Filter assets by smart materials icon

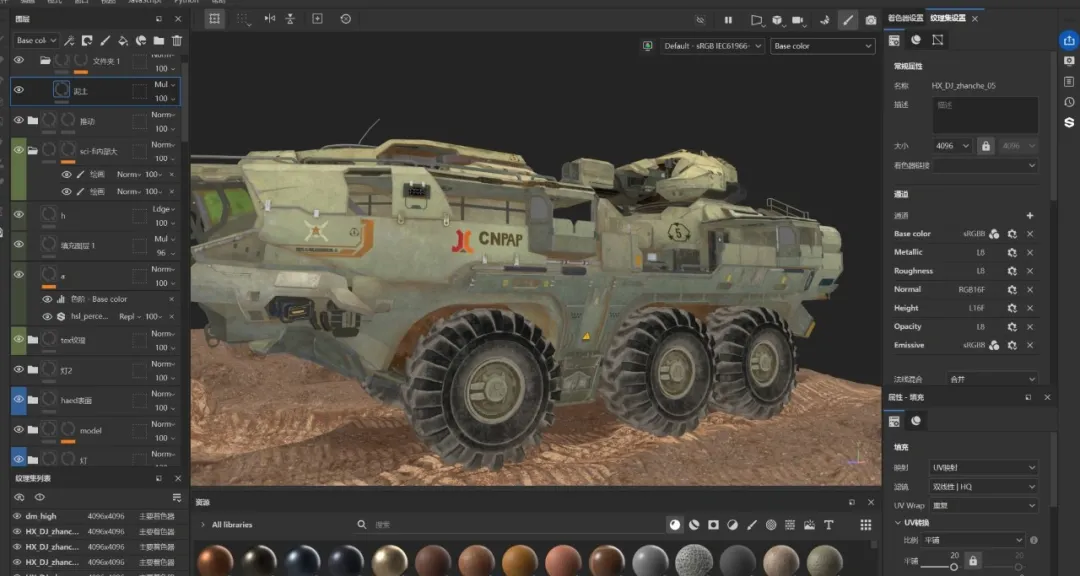pyautogui.click(x=694, y=525)
